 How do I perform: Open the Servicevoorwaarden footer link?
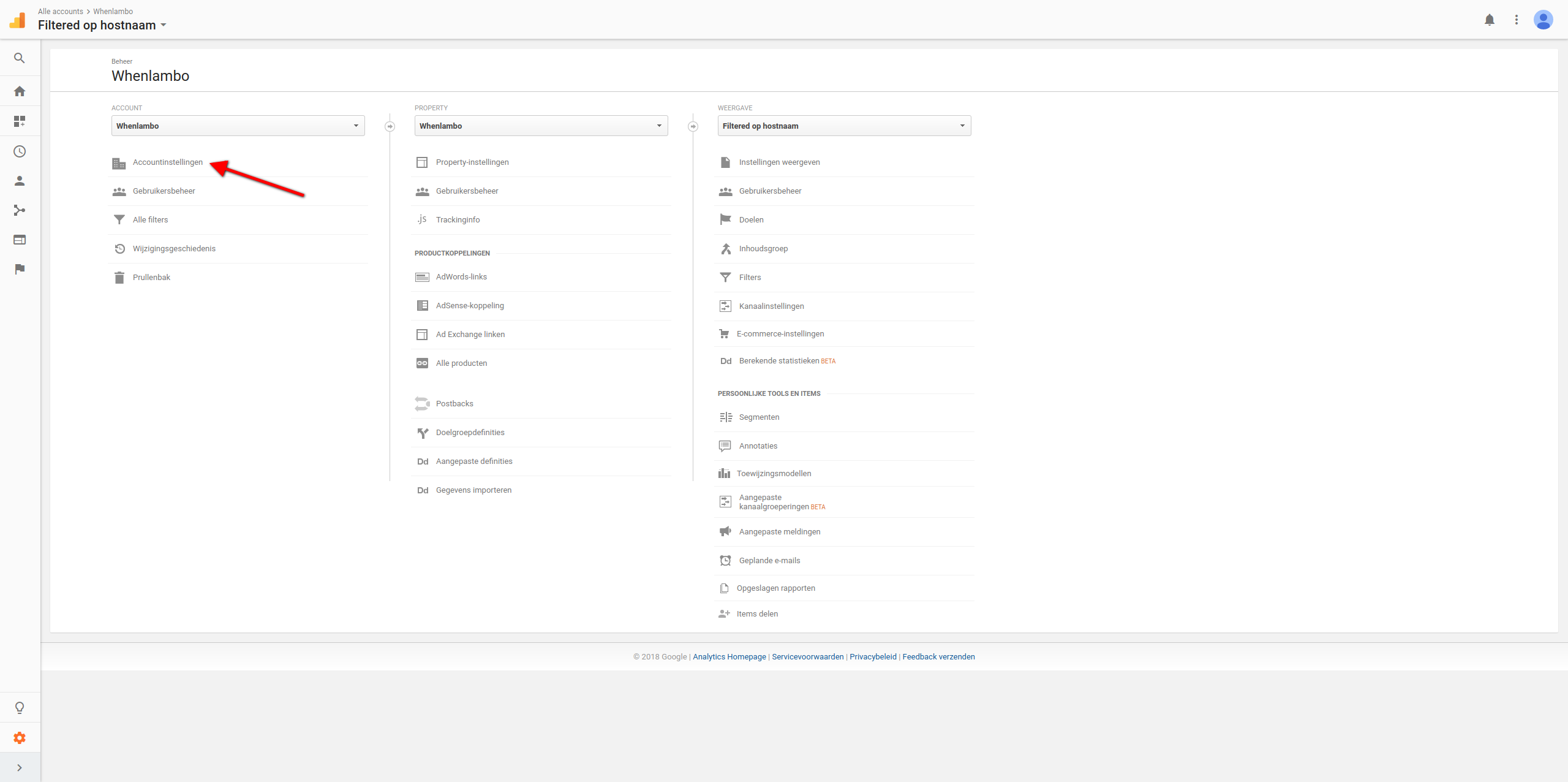pos(808,657)
